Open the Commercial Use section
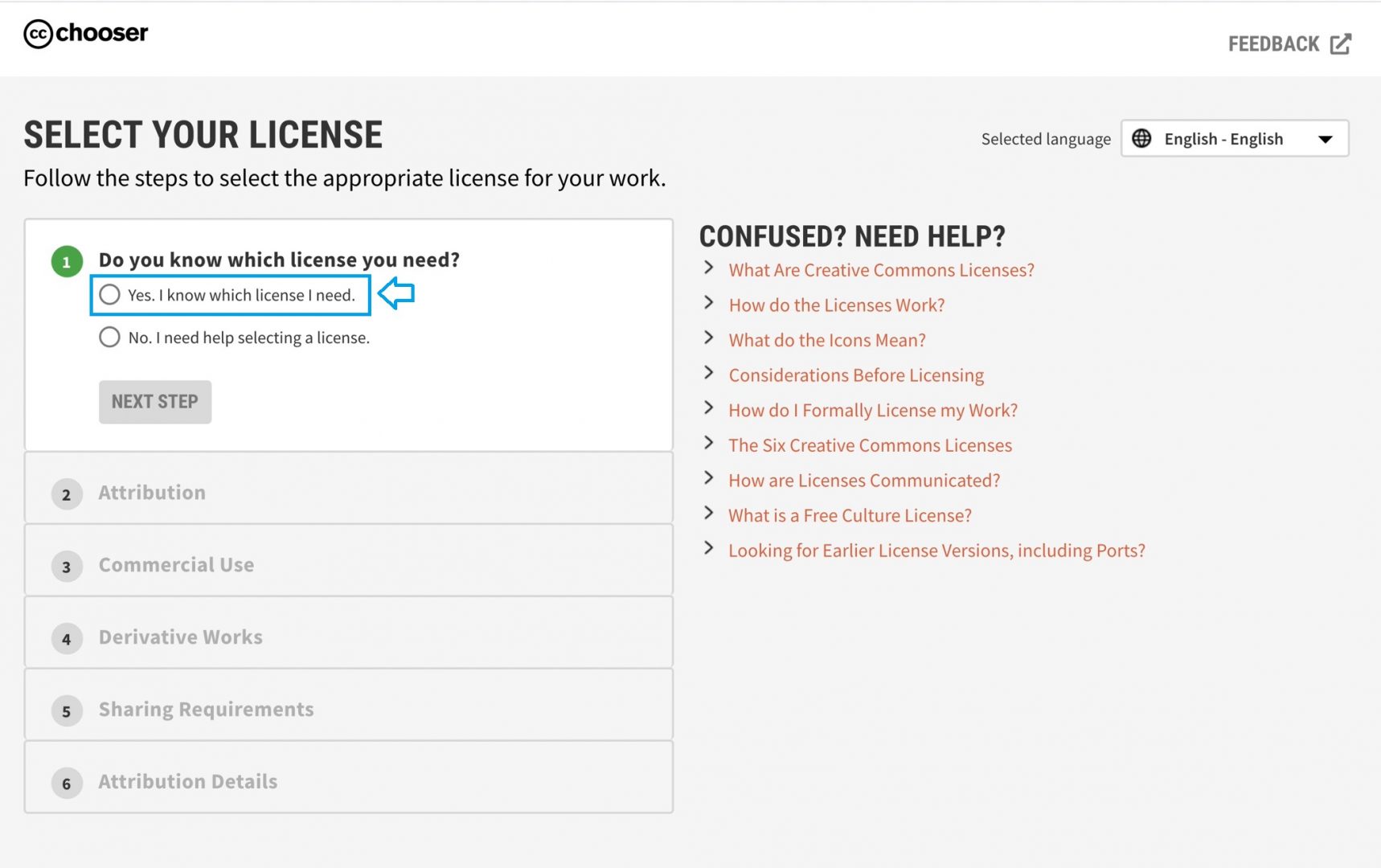Screen dimensions: 1381x868 point(176,564)
